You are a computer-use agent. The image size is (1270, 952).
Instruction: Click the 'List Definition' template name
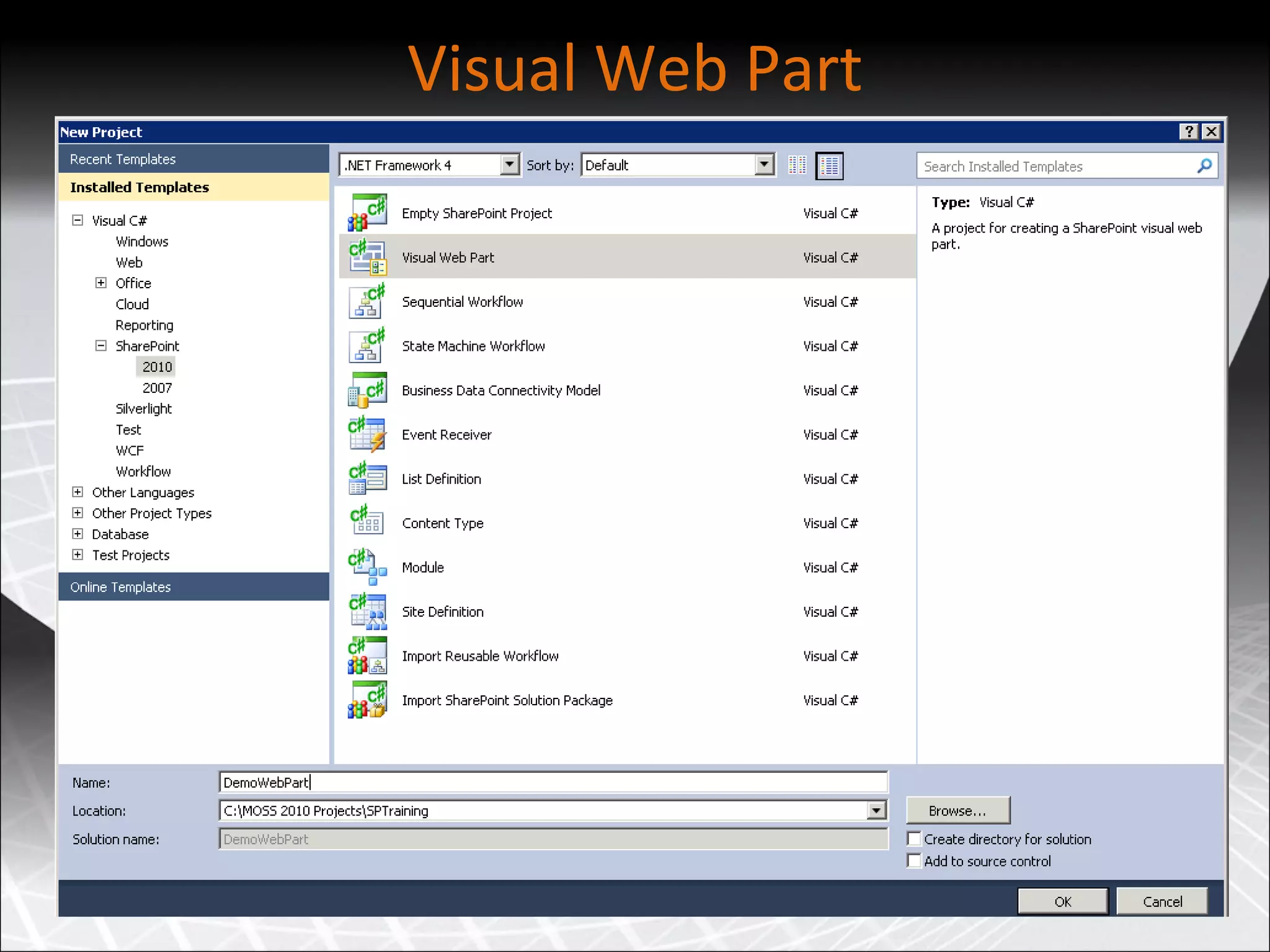pos(442,479)
